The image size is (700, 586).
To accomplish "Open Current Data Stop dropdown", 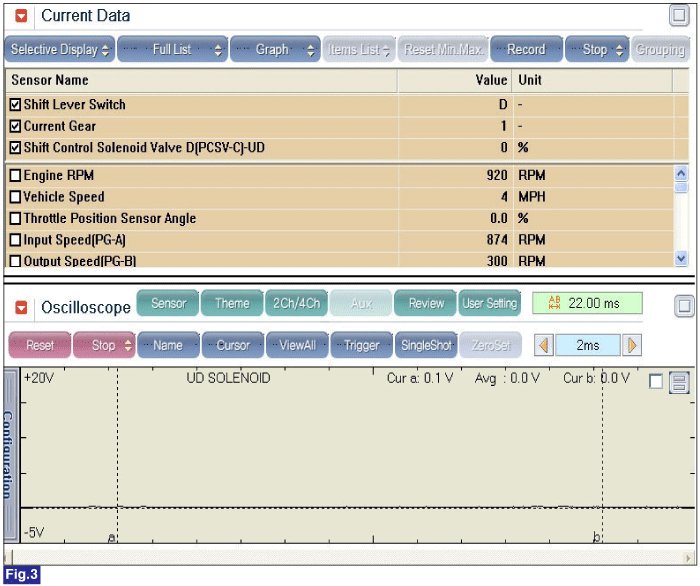I will pos(597,49).
